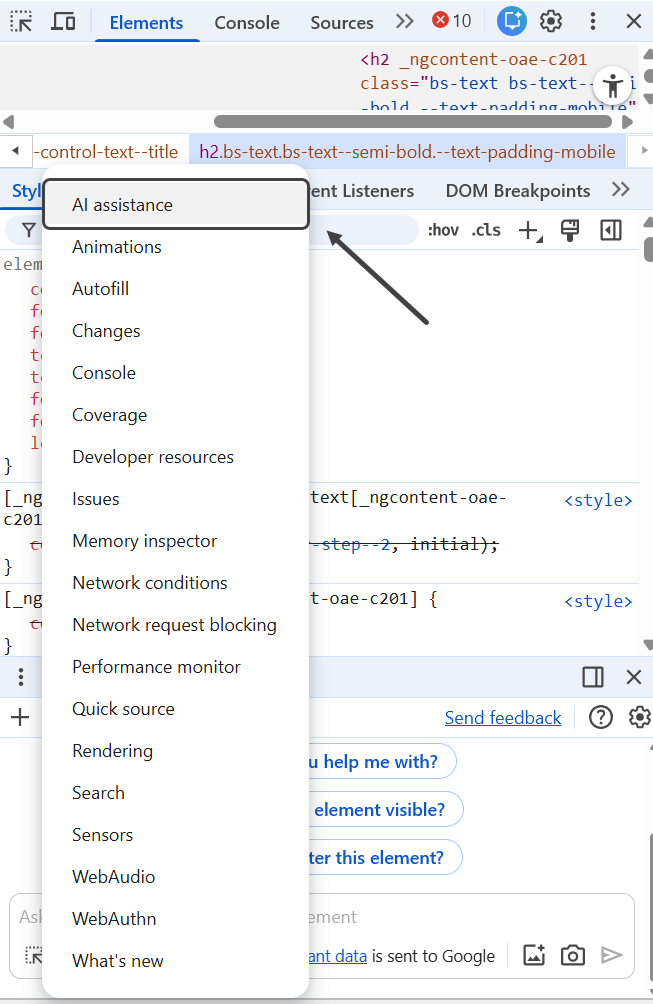The height and width of the screenshot is (1004, 653).
Task: Expand more top panel tabs chevron
Action: 404,21
